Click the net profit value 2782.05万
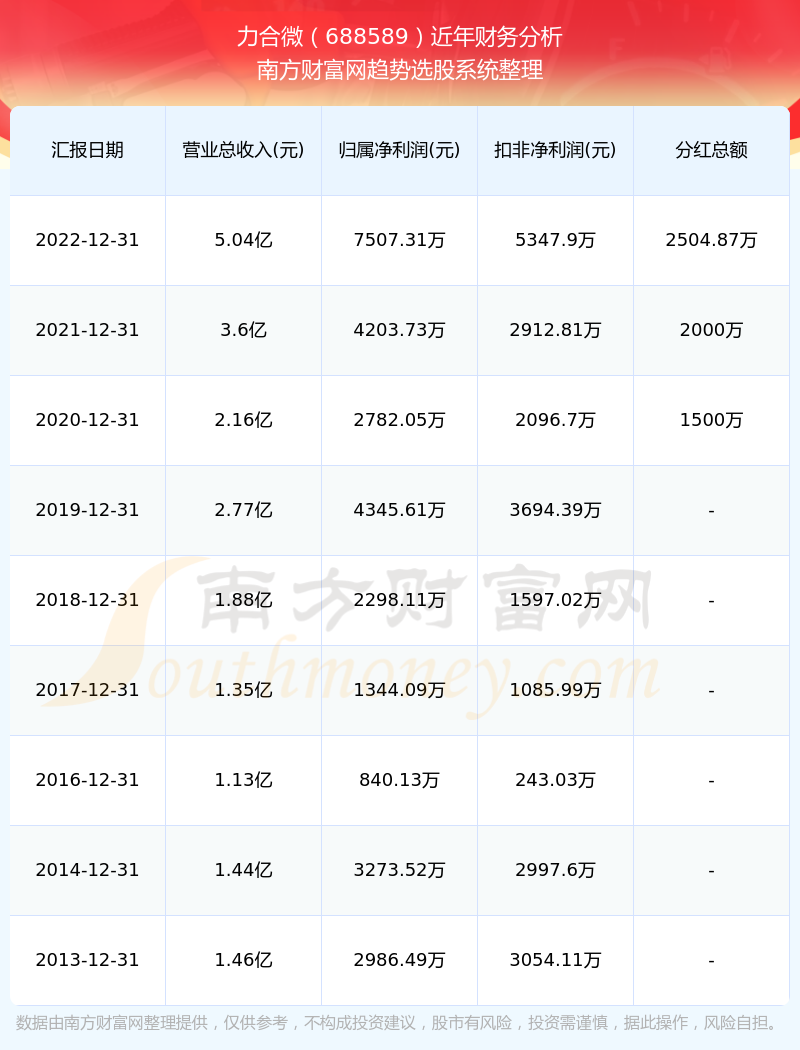Viewport: 800px width, 1050px height. tap(400, 420)
